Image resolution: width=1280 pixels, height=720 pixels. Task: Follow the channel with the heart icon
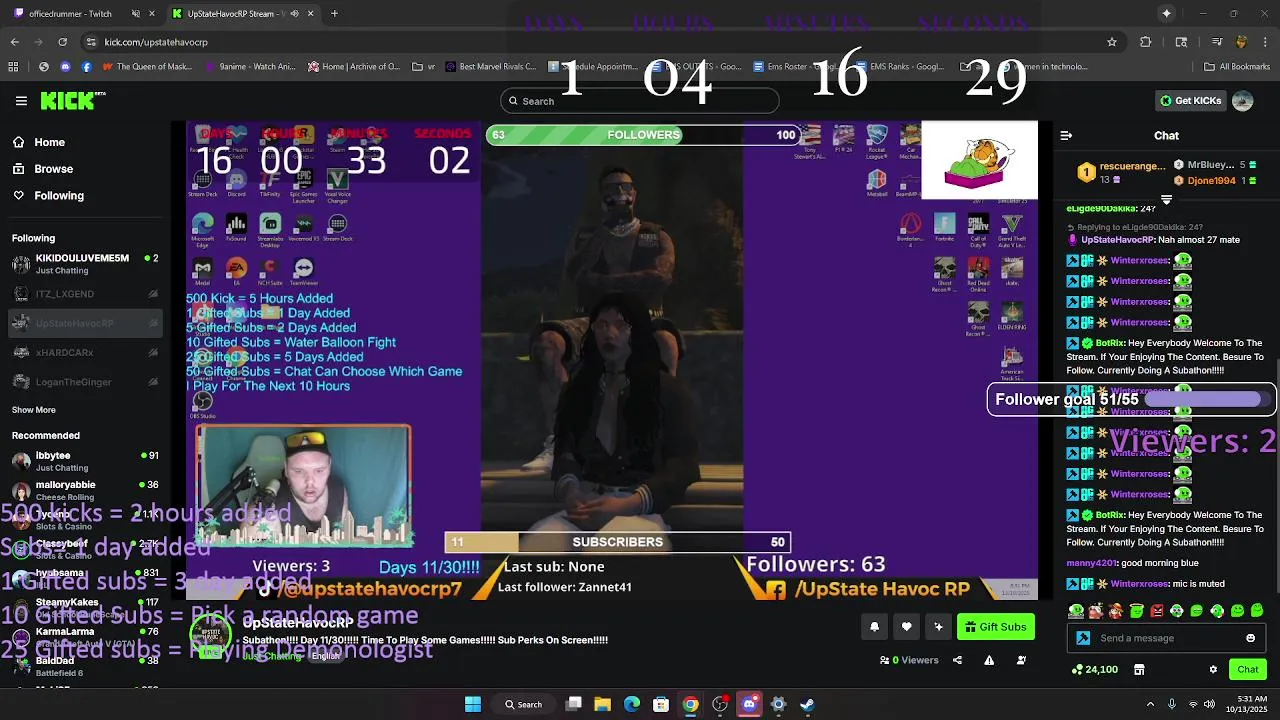(x=906, y=627)
